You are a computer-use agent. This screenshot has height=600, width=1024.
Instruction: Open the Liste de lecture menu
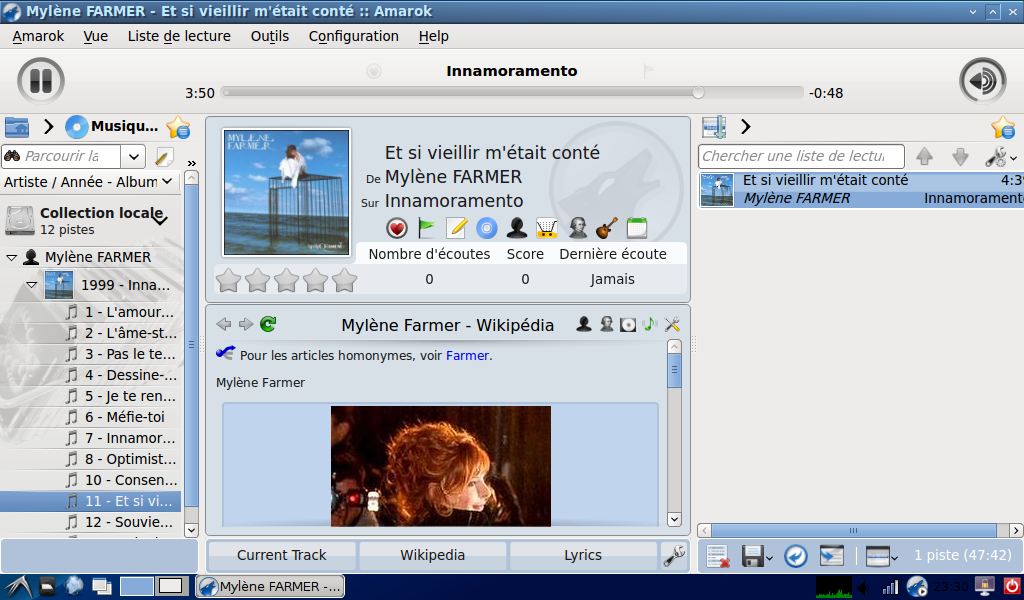pyautogui.click(x=179, y=37)
